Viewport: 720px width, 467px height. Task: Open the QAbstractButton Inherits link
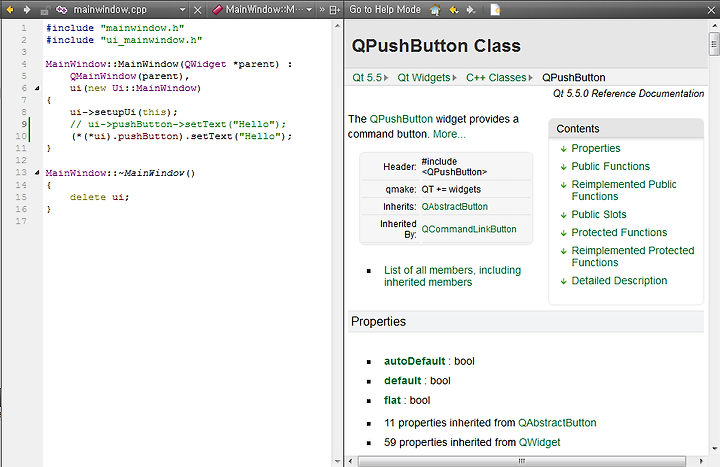click(x=455, y=207)
